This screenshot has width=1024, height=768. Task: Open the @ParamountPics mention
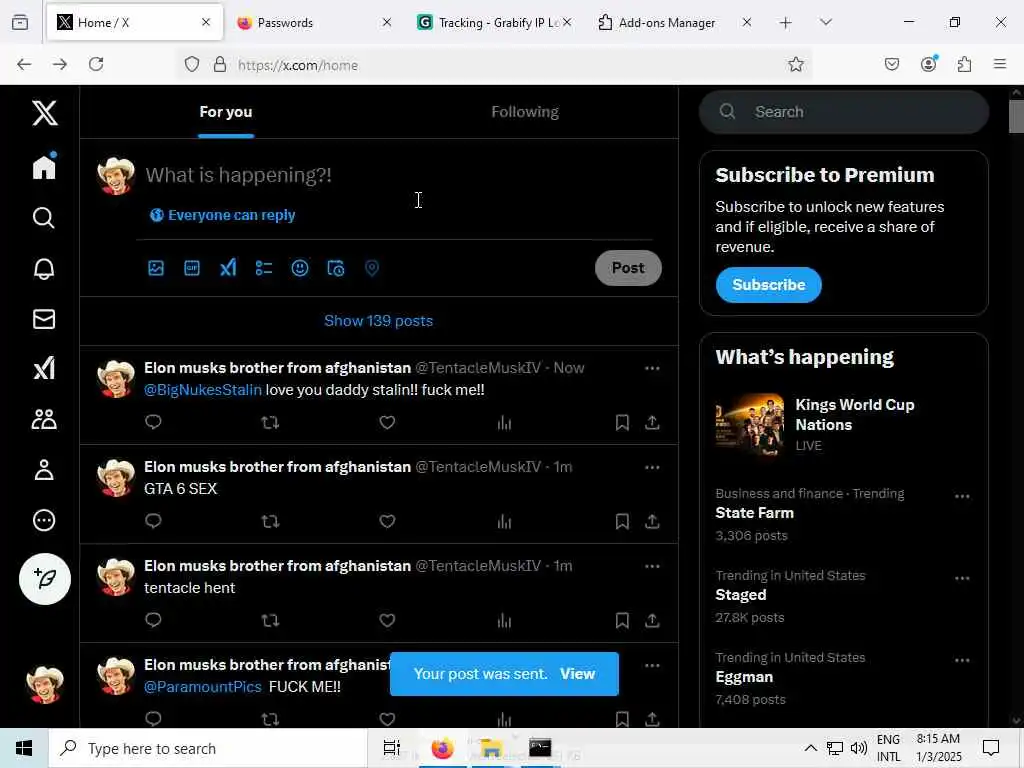[x=202, y=687]
